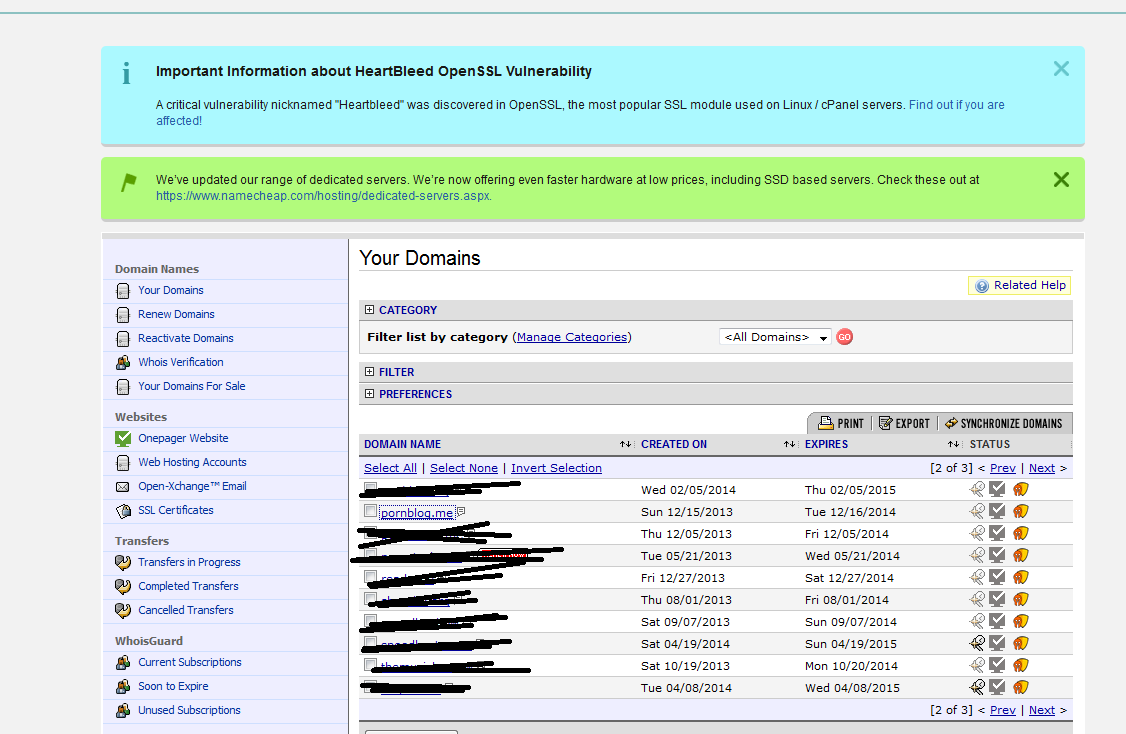Click the checkmark status icon in pornblog.me row
The width and height of the screenshot is (1126, 734).
[x=997, y=511]
